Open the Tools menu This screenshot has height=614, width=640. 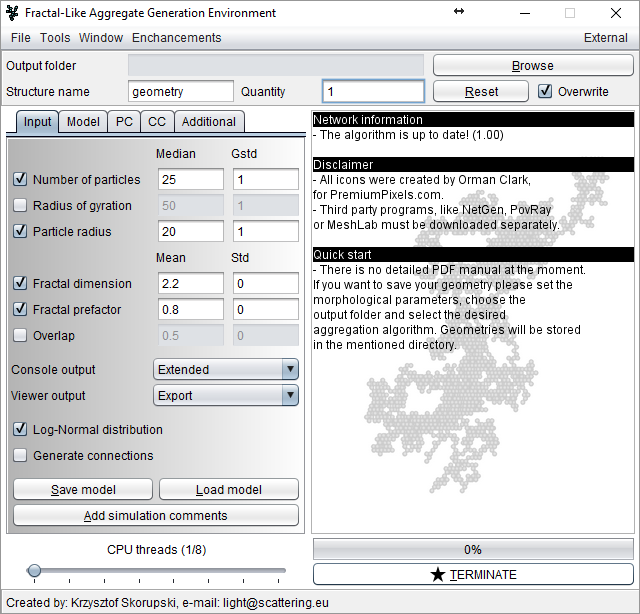(x=55, y=38)
